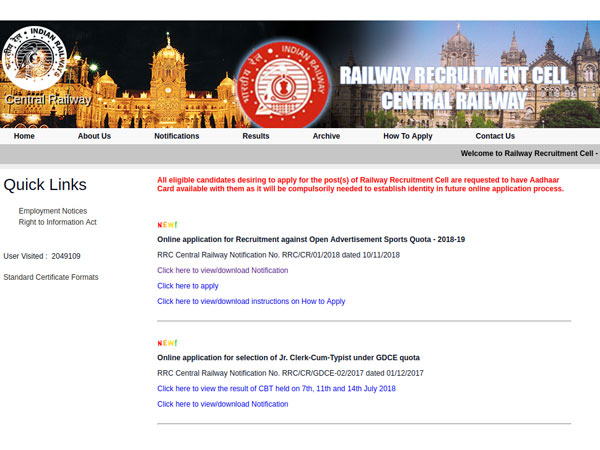The image size is (600, 450).
Task: Open the About Us menu item
Action: pyautogui.click(x=94, y=136)
